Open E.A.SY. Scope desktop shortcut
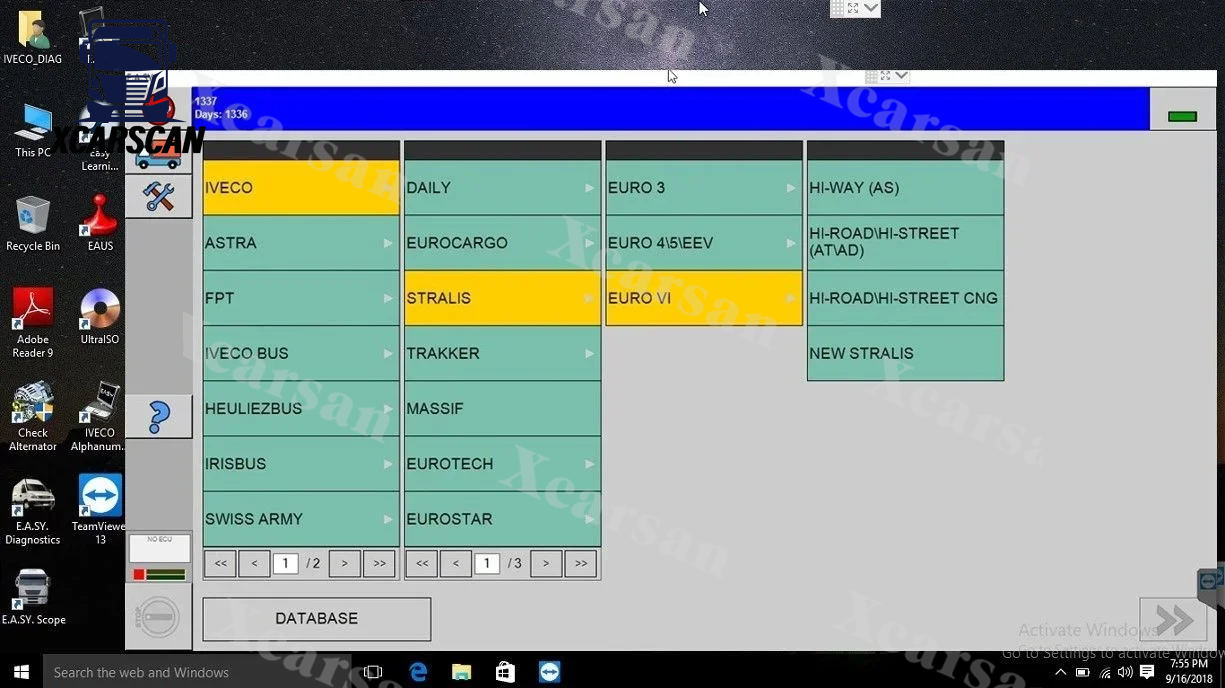 pos(33,597)
